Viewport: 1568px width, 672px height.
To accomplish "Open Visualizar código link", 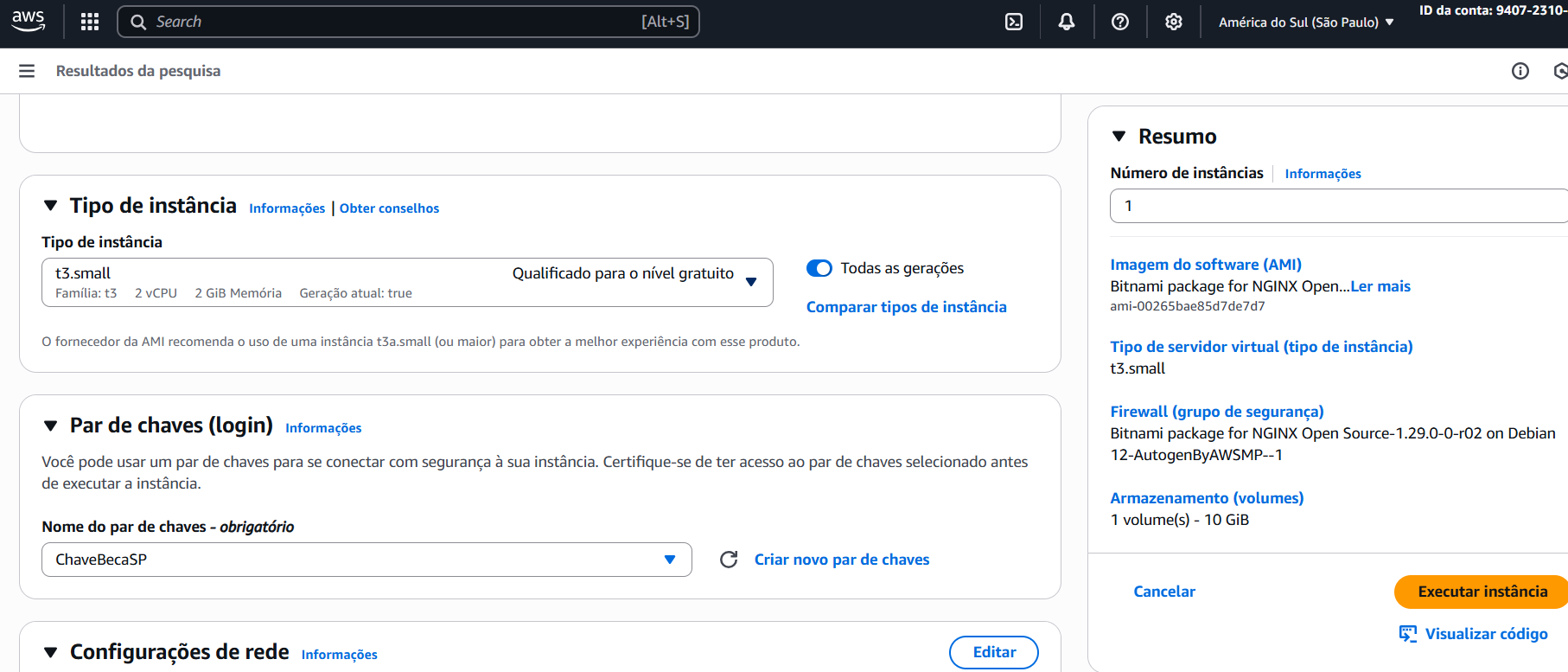I will [1486, 634].
